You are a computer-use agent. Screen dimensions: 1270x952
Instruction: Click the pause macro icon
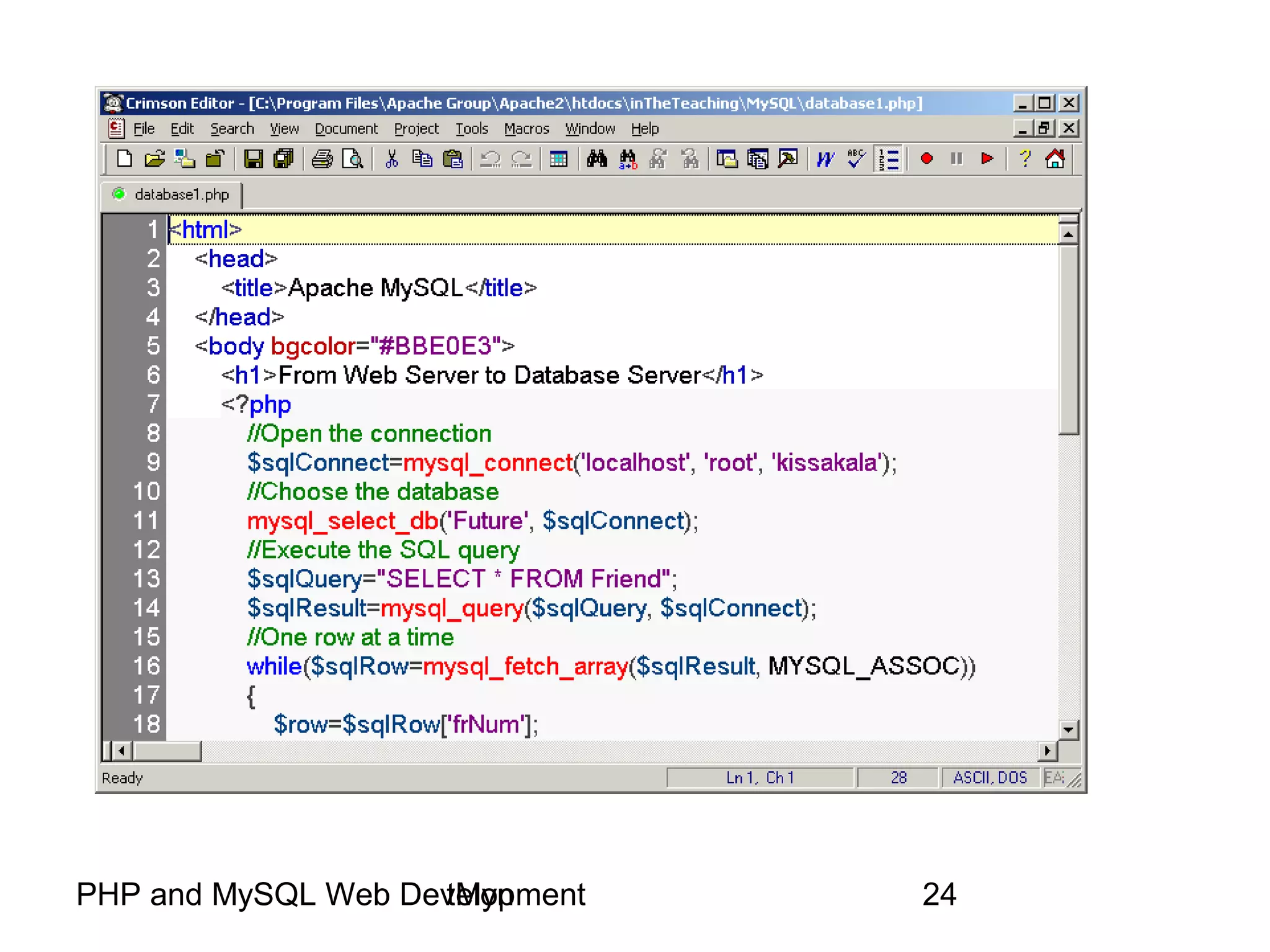[957, 159]
